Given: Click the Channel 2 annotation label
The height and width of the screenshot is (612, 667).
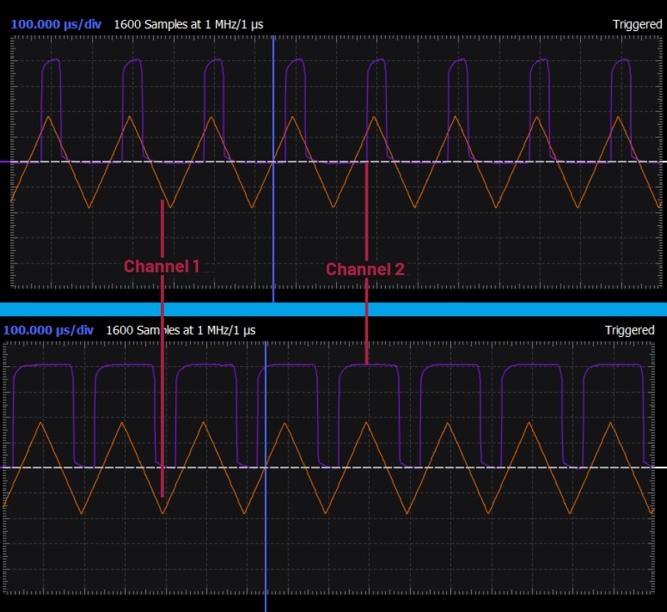Looking at the screenshot, I should 365,269.
